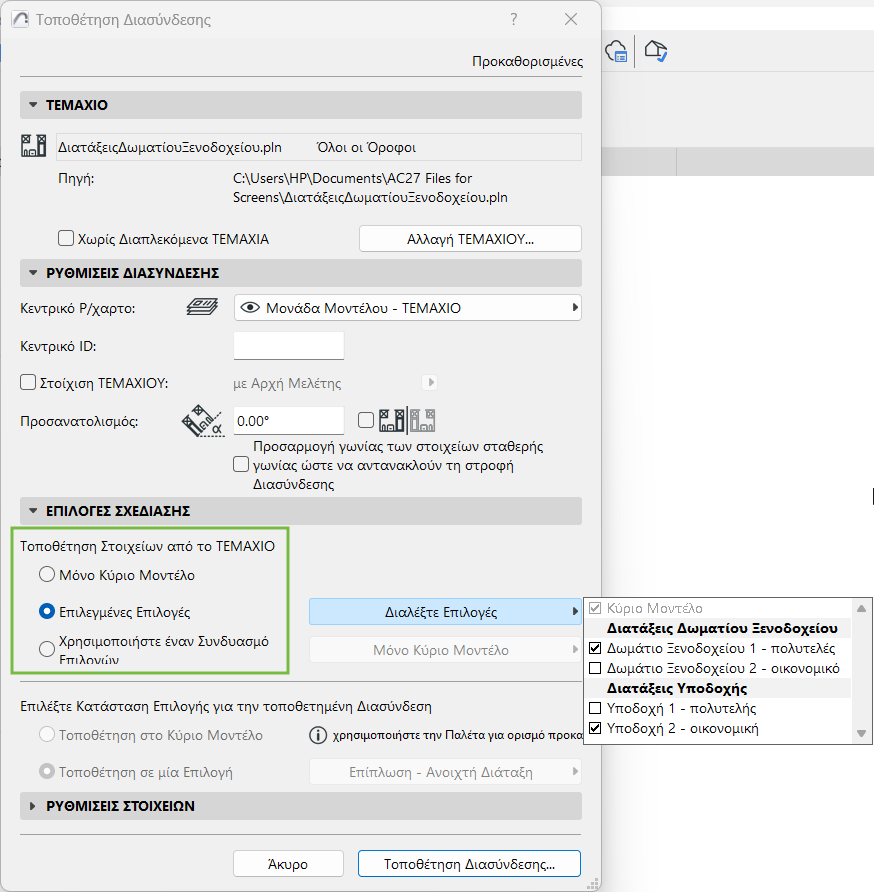
Task: Click the eye icon in layer dropdown
Action: click(250, 308)
